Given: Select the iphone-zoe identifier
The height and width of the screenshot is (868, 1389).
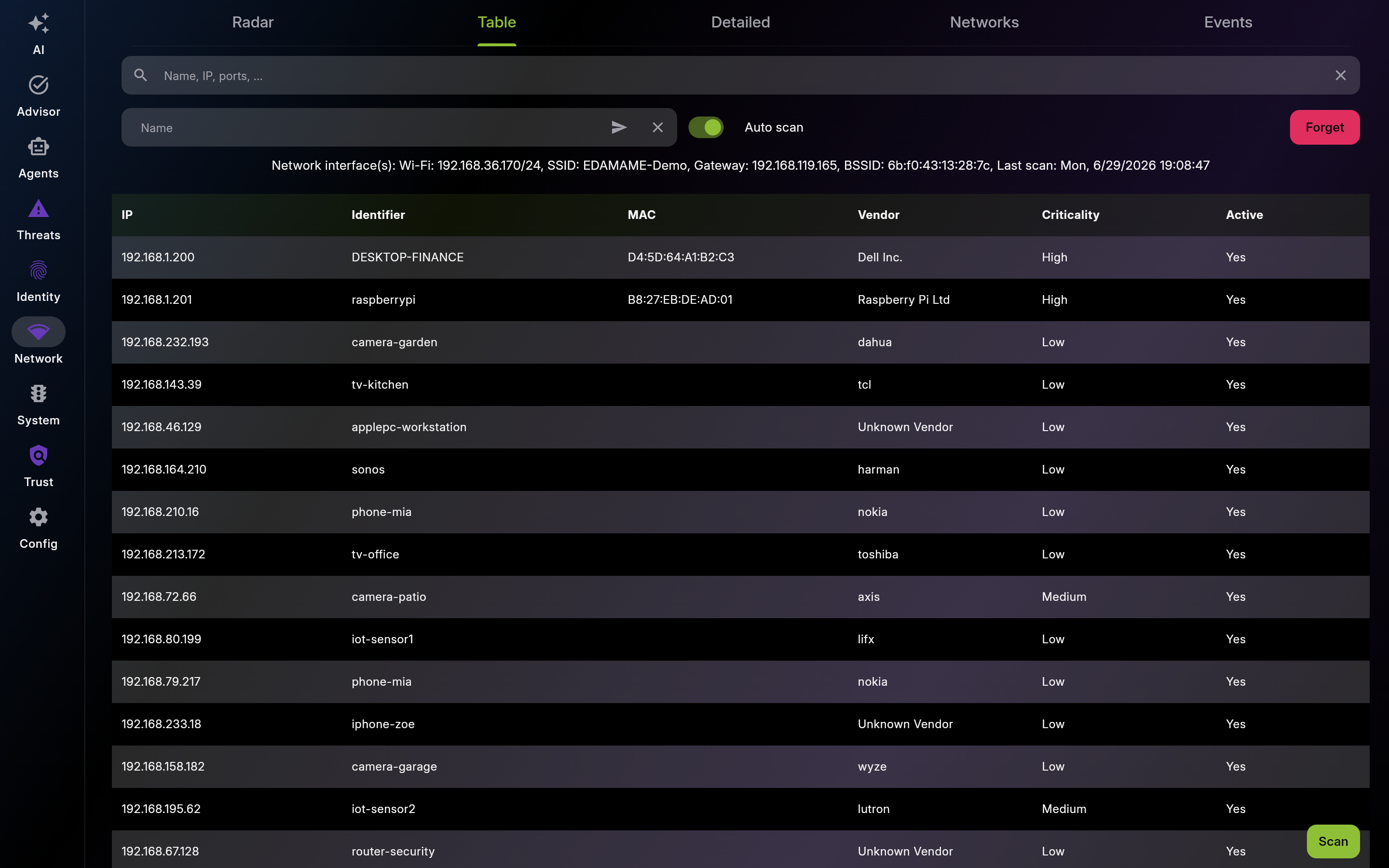Looking at the screenshot, I should point(383,724).
